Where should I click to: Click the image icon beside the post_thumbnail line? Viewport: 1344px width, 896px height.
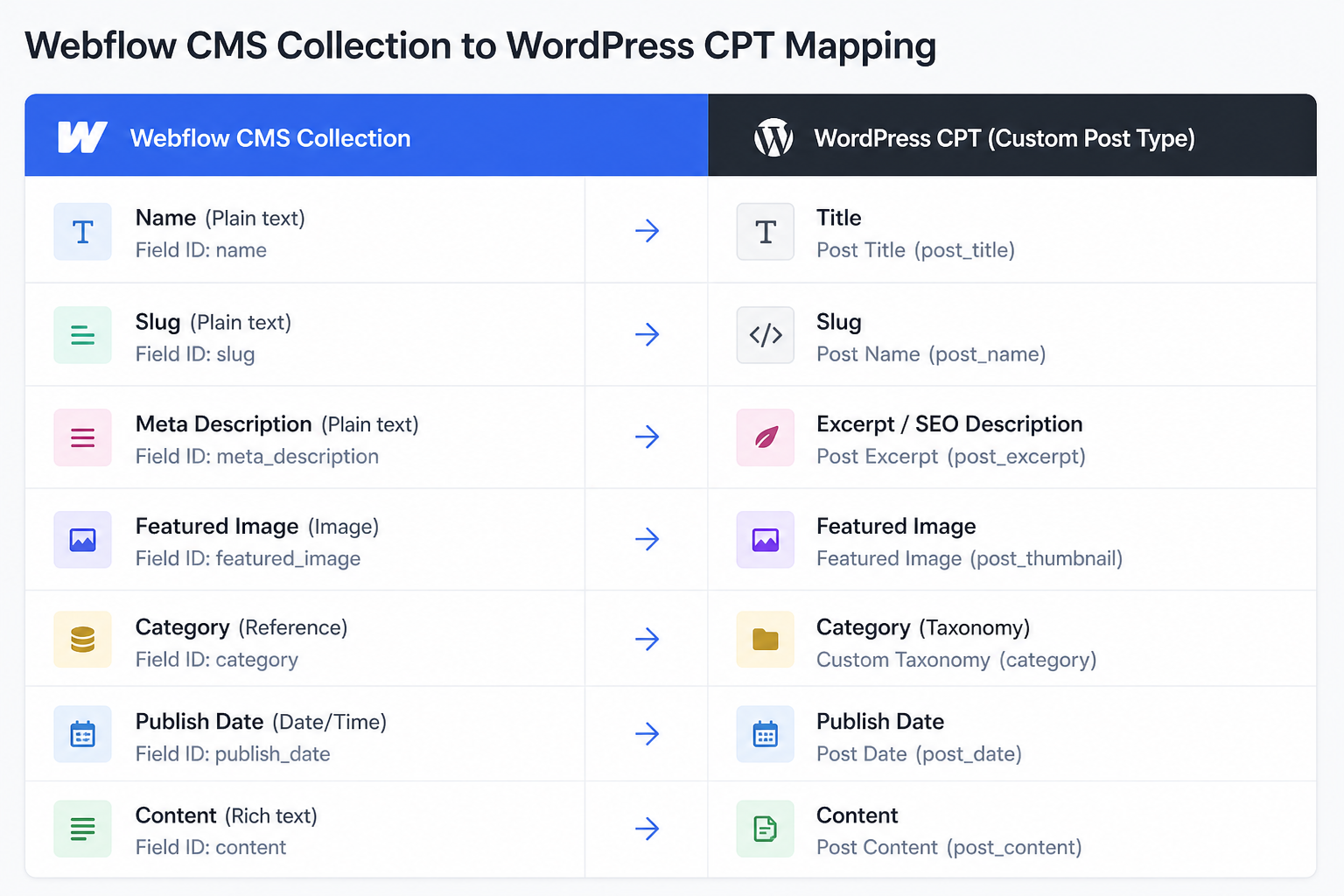tap(766, 540)
